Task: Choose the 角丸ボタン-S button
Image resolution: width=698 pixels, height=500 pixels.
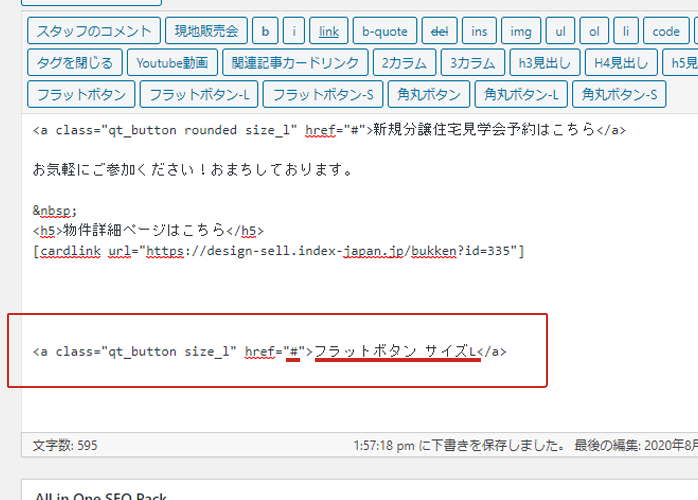Action: click(620, 95)
